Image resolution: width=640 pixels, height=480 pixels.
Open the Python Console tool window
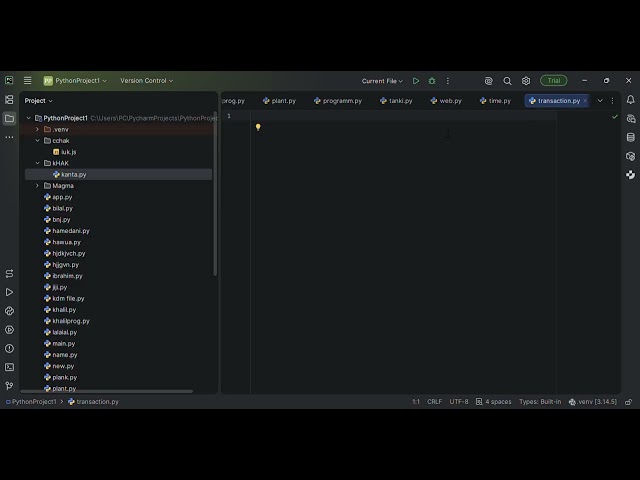click(9, 311)
